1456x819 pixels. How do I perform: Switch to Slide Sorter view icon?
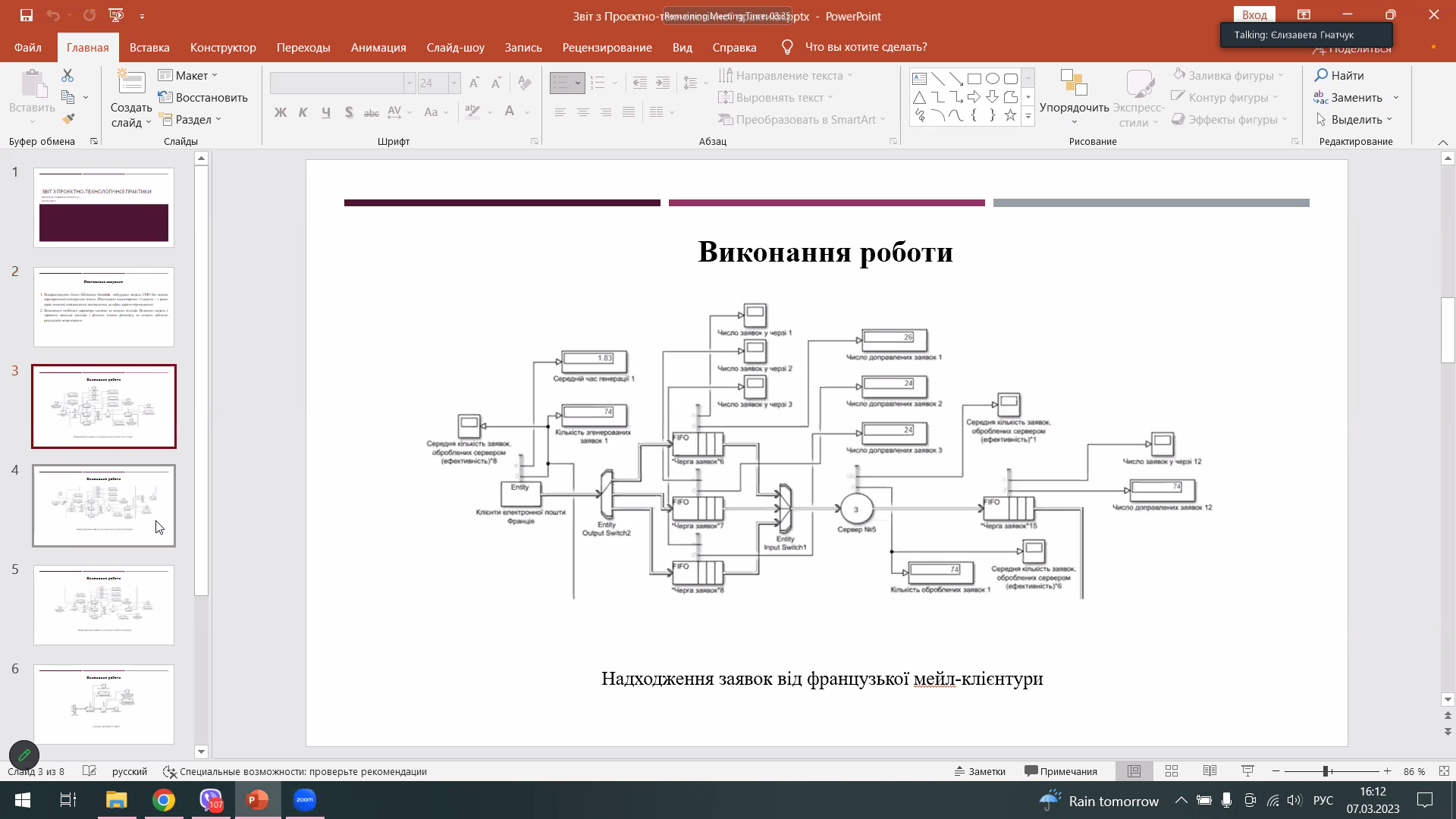point(1172,771)
